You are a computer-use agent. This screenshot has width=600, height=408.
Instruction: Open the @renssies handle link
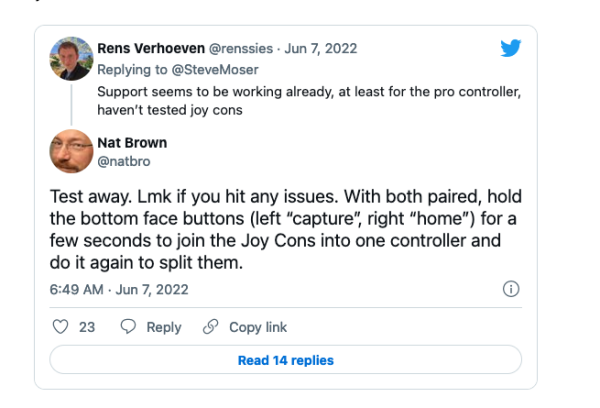(x=244, y=48)
